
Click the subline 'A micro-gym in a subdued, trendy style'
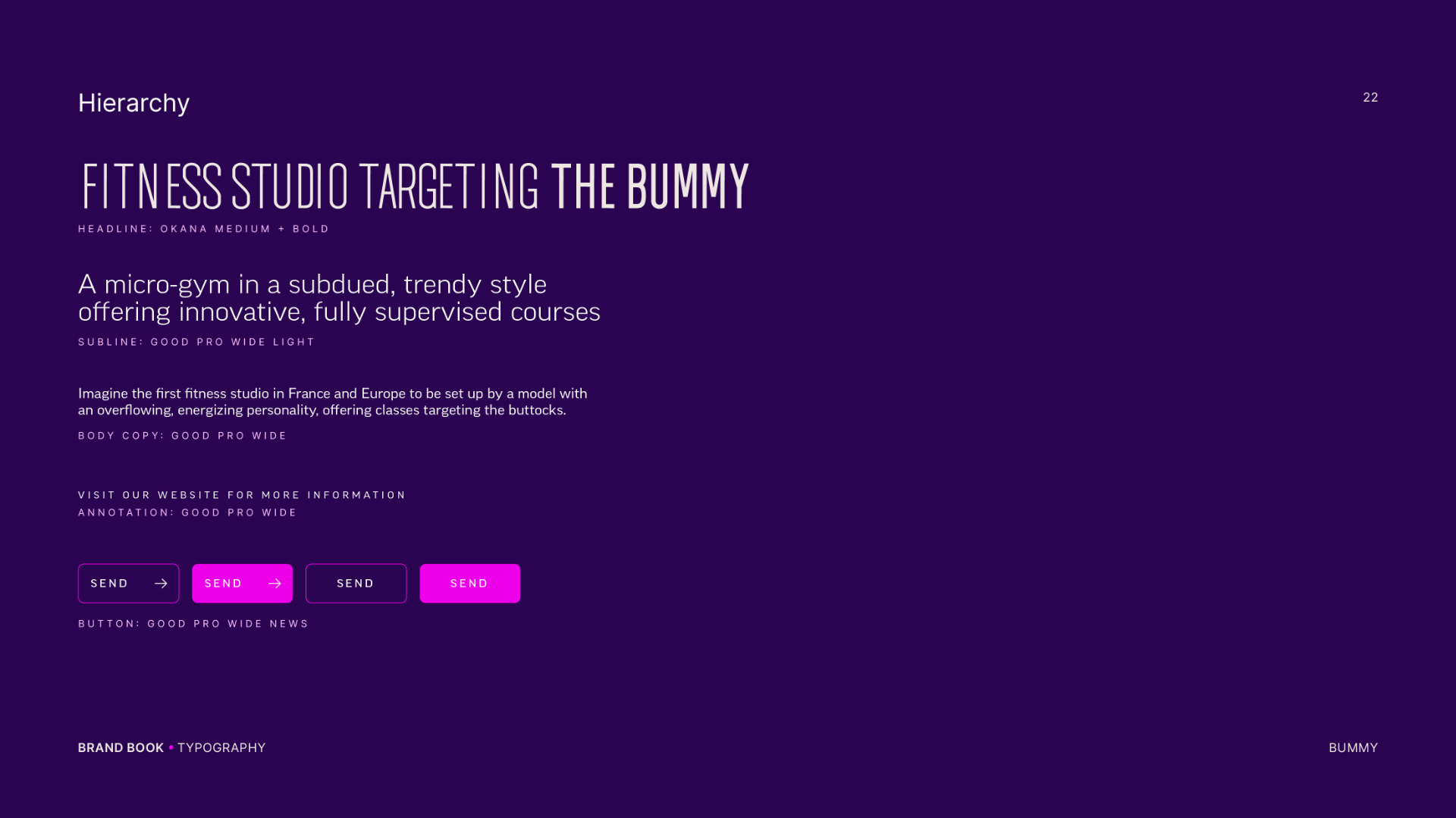312,284
